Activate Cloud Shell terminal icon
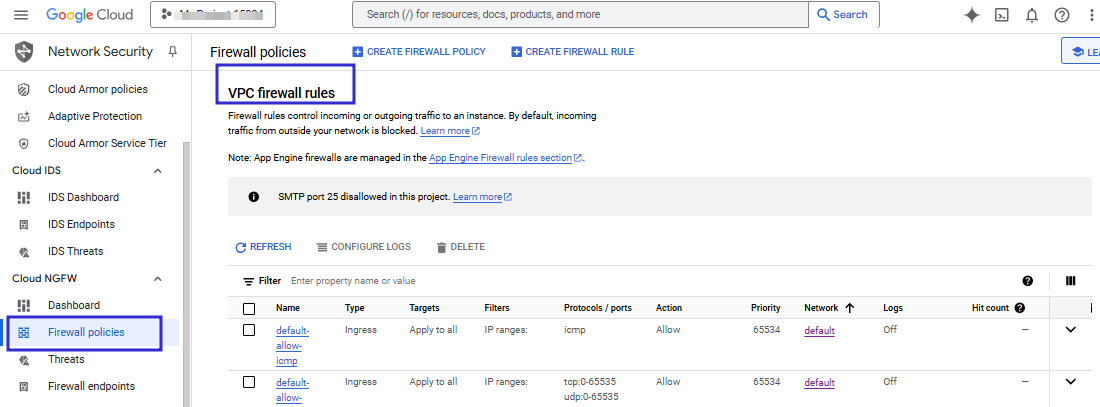Viewport: 1100px width, 407px height. [x=1002, y=15]
